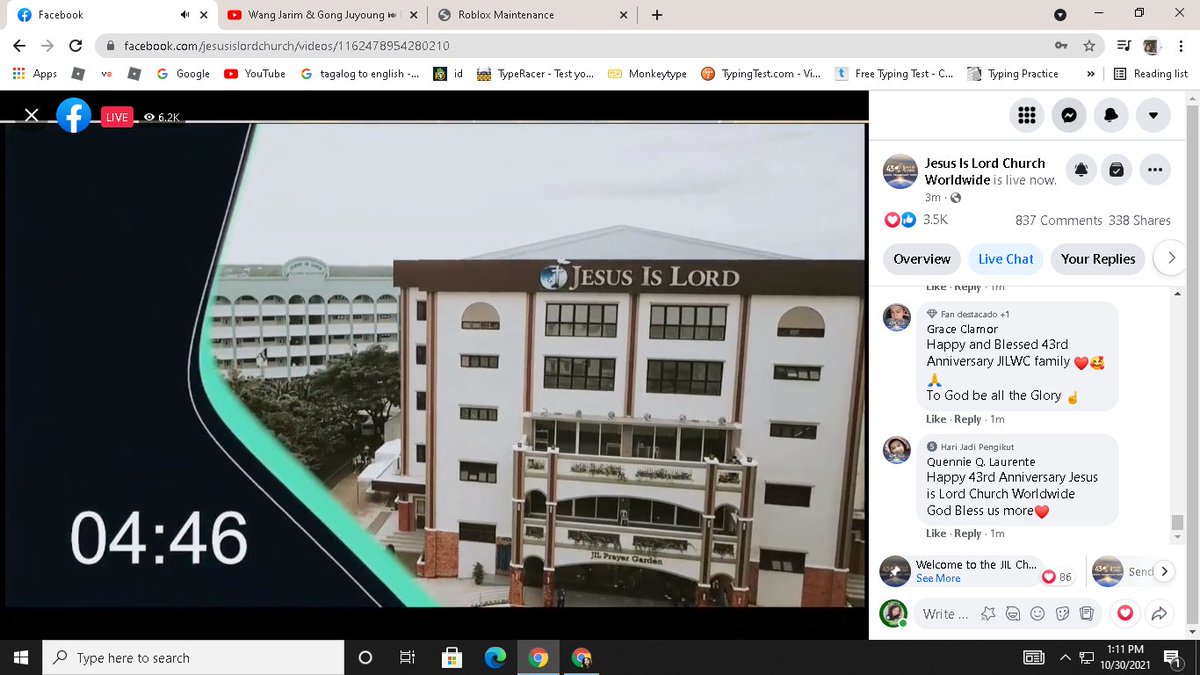Click the 86 heart reaction on pinned comment
Image resolution: width=1200 pixels, height=675 pixels.
(1057, 577)
